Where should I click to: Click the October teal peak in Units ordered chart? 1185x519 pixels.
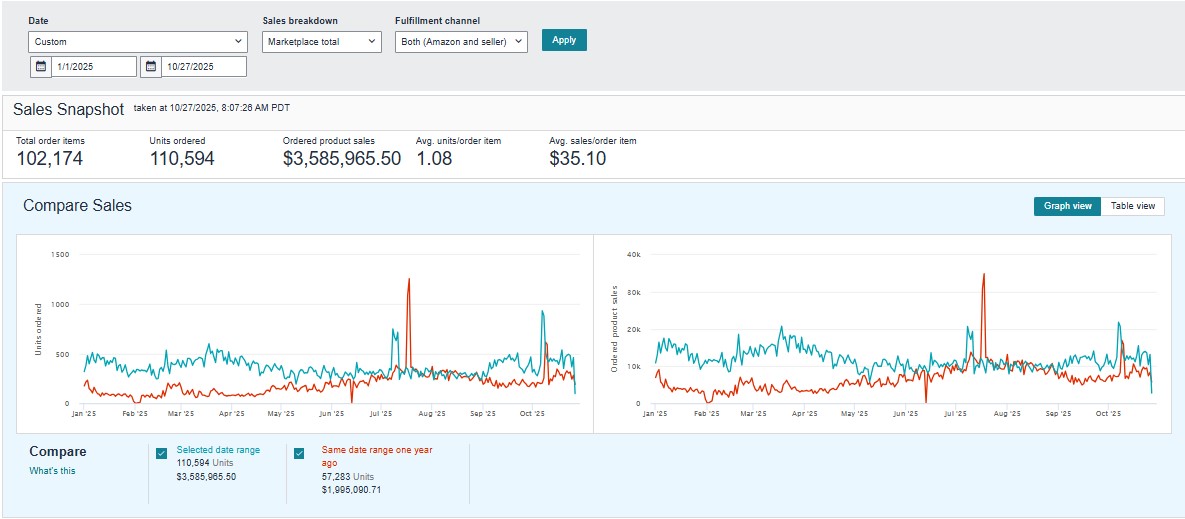pos(542,312)
